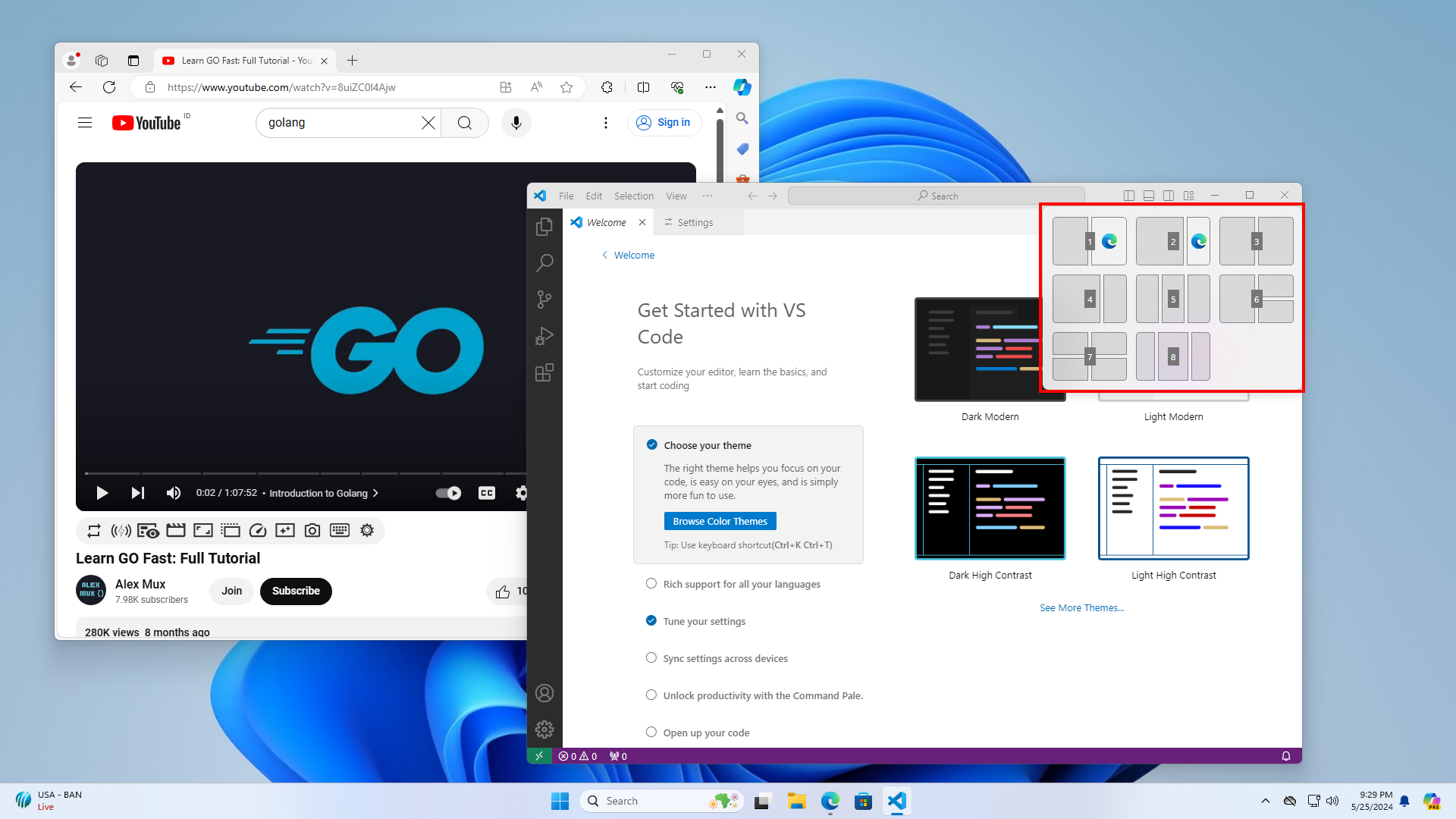Viewport: 1456px width, 819px height.
Task: Select the 'Learn GO Fast: Full Tutorial' Edge tab
Action: (245, 61)
